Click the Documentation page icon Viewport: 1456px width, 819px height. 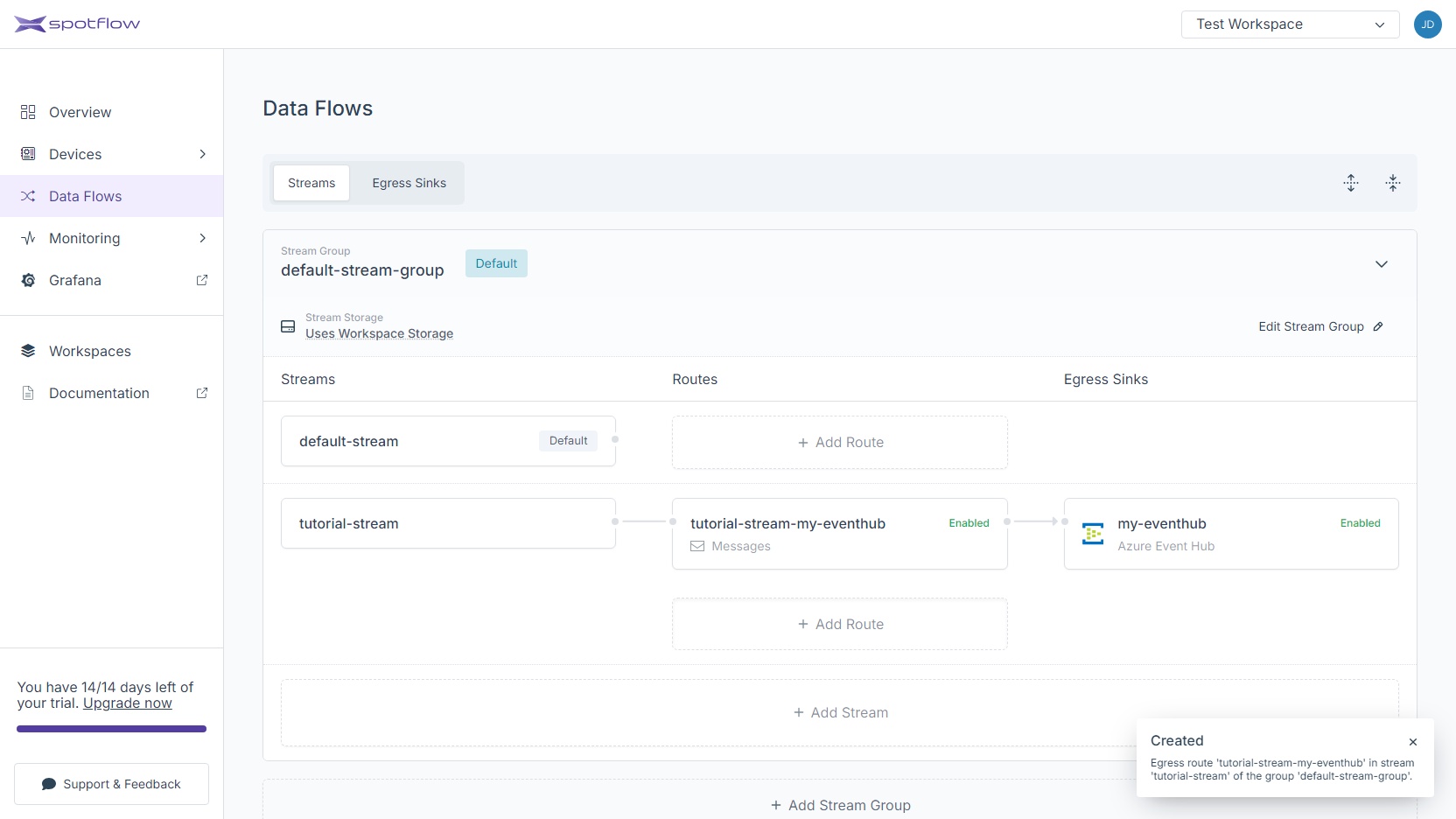click(x=28, y=393)
